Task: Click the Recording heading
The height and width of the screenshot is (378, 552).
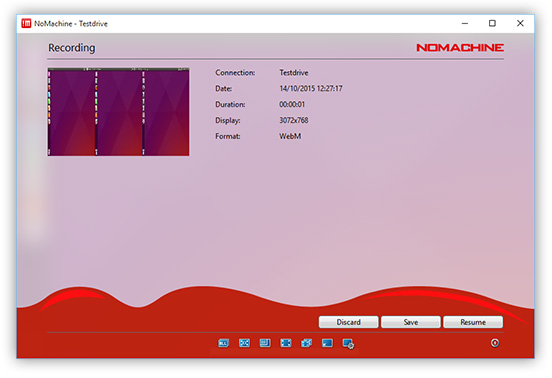Action: [72, 48]
